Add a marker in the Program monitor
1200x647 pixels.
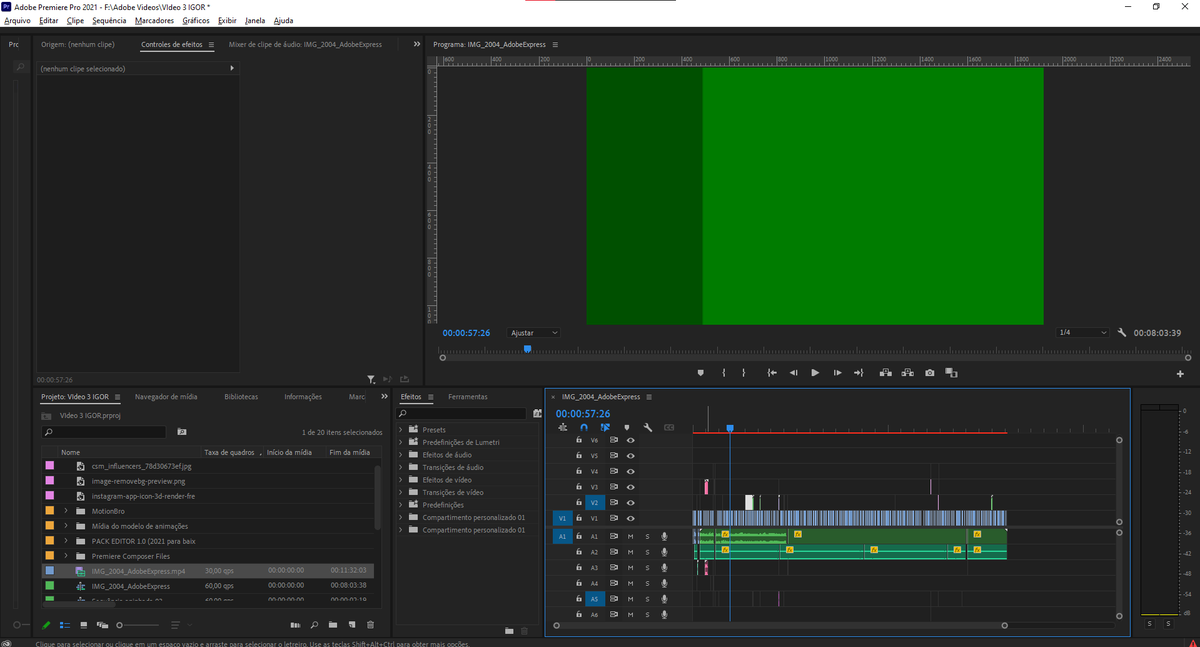pos(701,372)
